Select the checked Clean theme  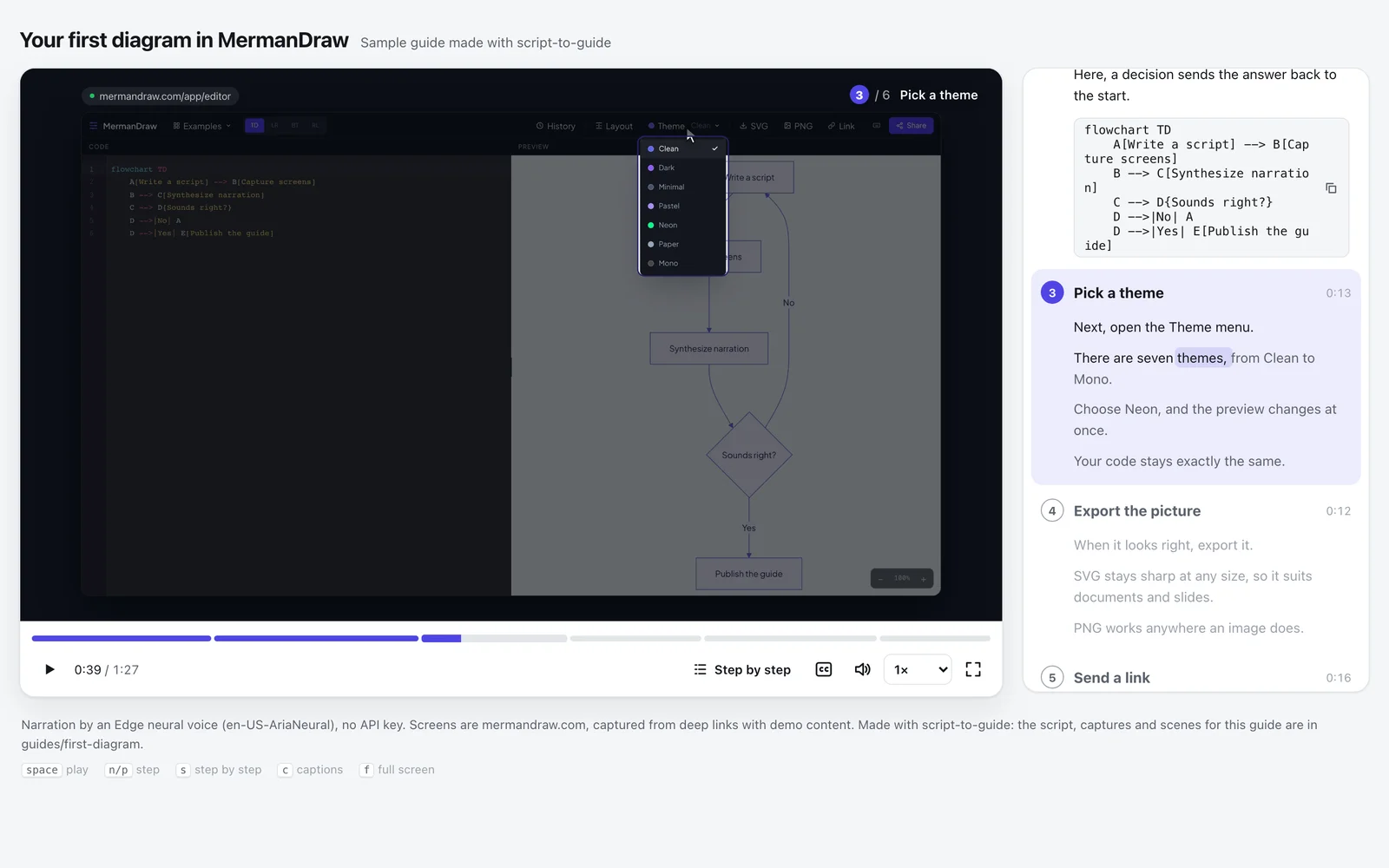click(x=682, y=148)
